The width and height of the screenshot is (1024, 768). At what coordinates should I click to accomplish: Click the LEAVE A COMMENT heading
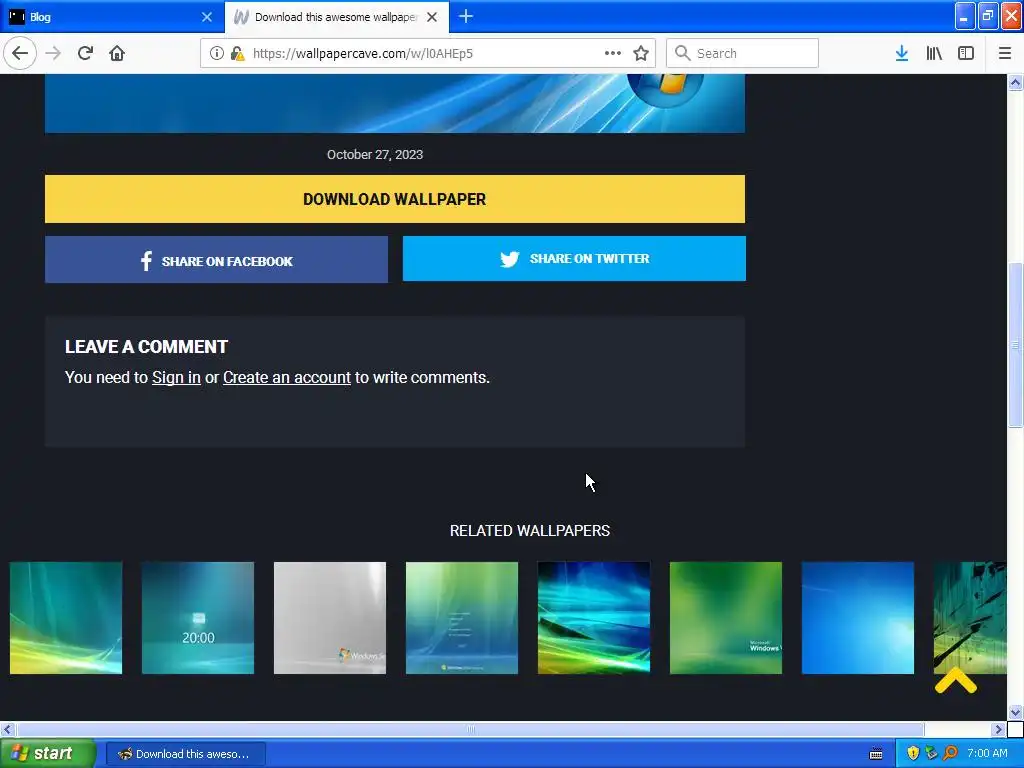click(x=146, y=347)
